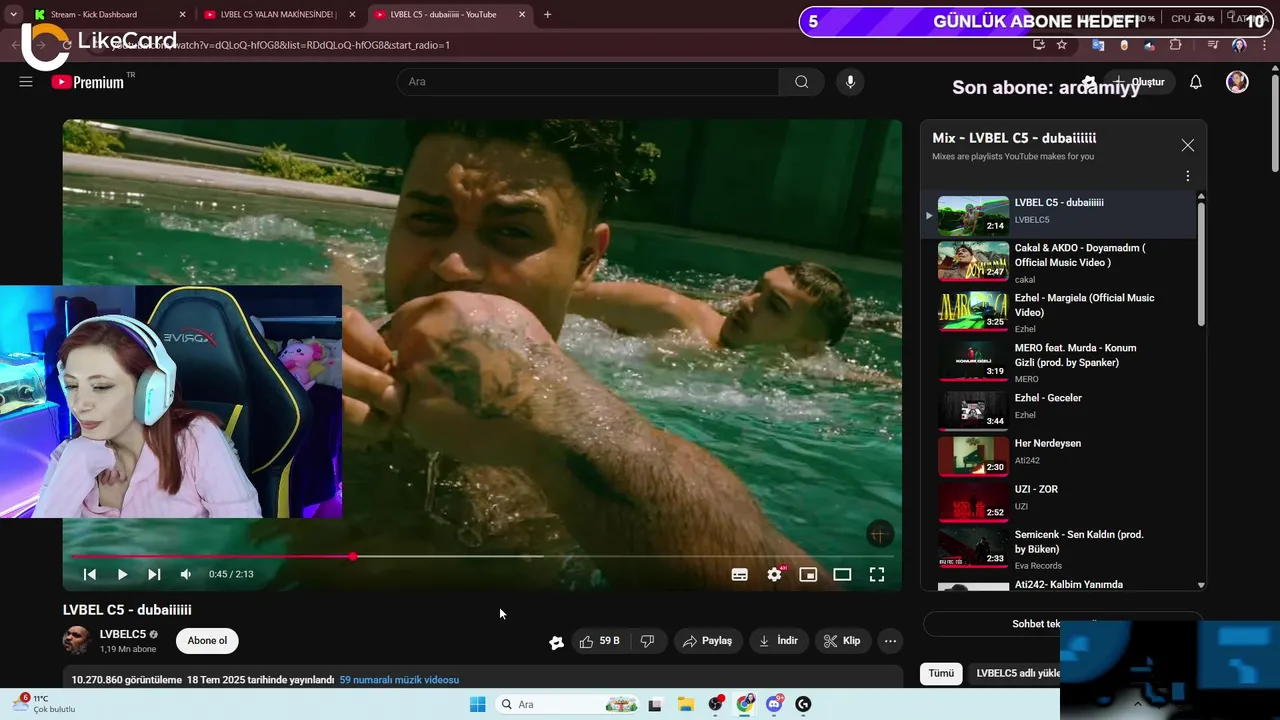Viewport: 1280px width, 720px height.
Task: Enable miniplayer mode
Action: click(x=808, y=574)
